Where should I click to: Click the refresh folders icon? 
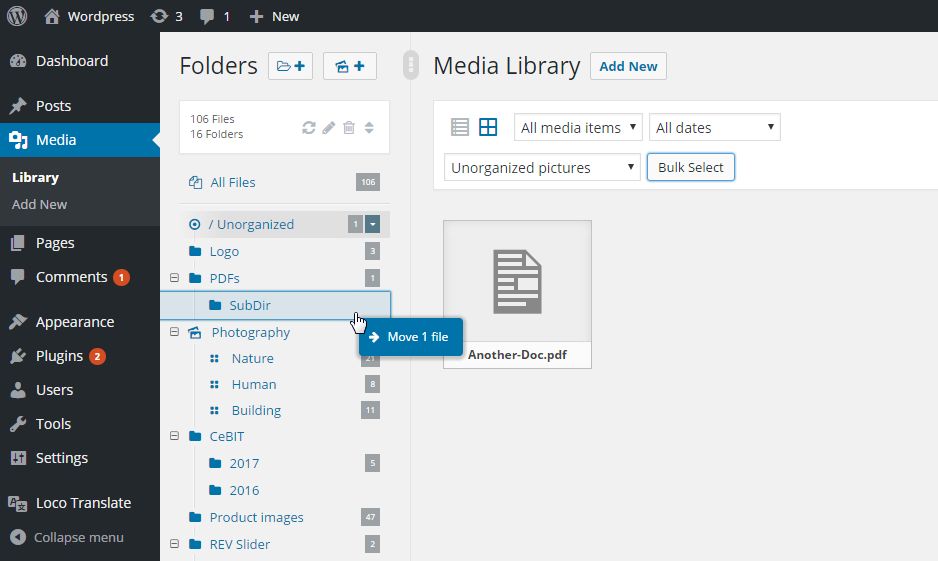[x=309, y=127]
